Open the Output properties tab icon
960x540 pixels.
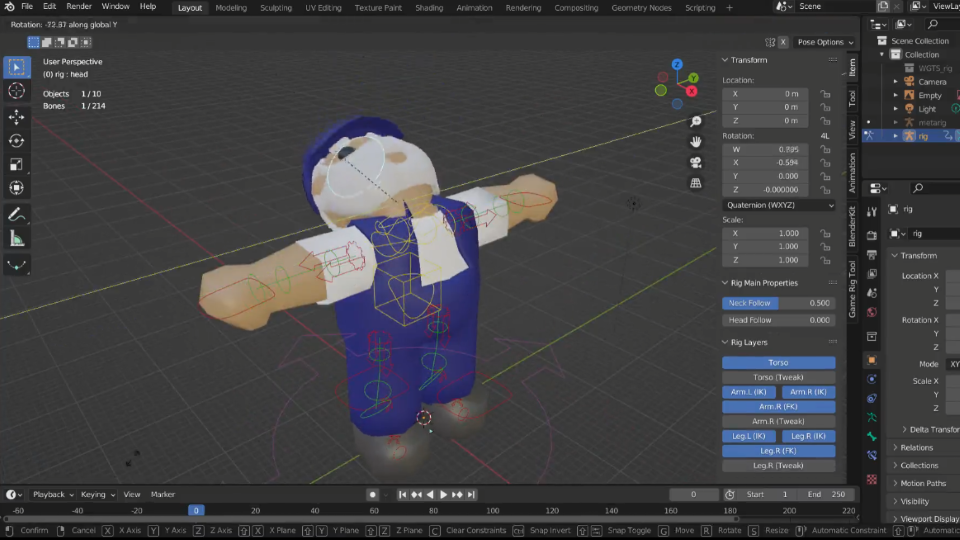point(872,255)
